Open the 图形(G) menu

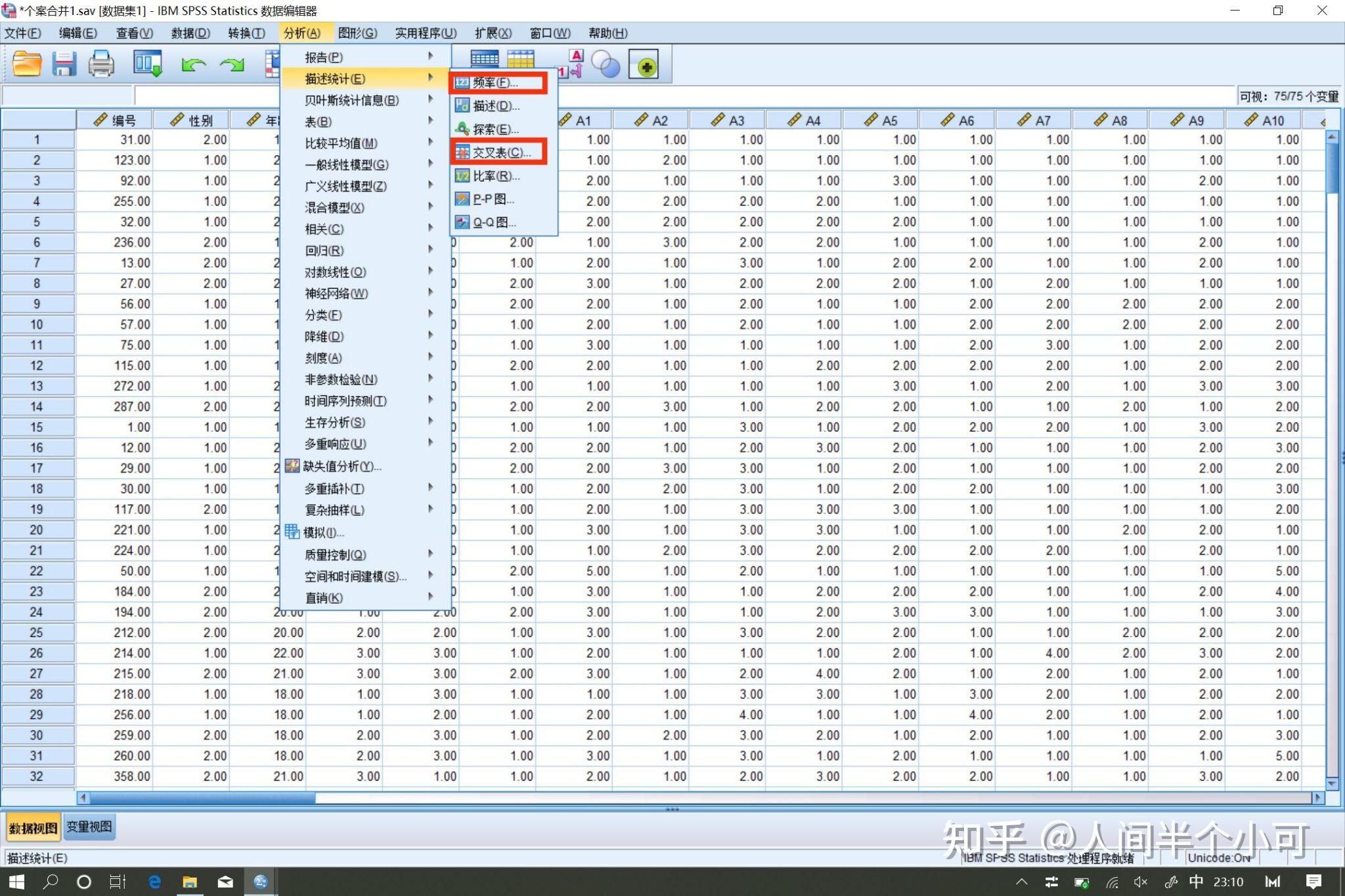[357, 33]
